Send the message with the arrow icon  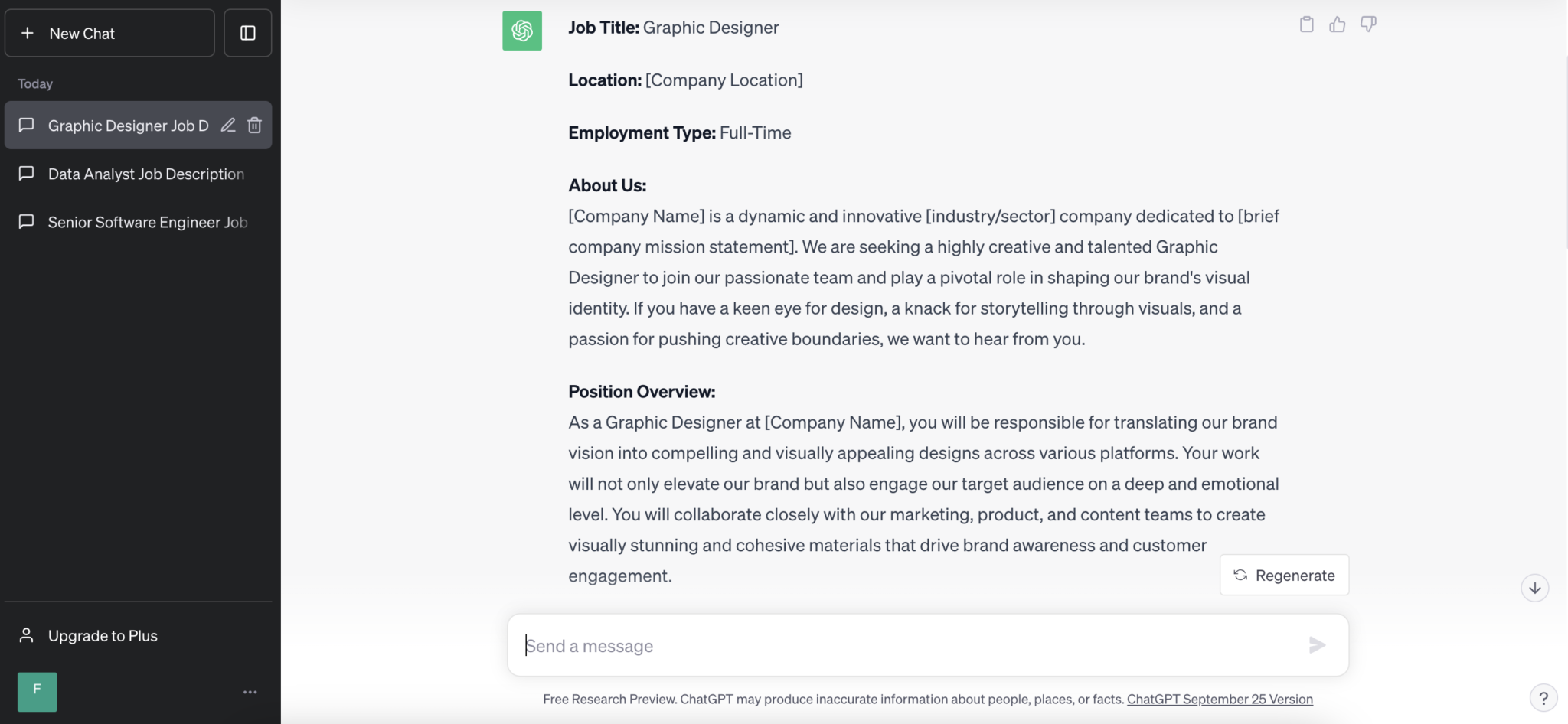pyautogui.click(x=1316, y=645)
